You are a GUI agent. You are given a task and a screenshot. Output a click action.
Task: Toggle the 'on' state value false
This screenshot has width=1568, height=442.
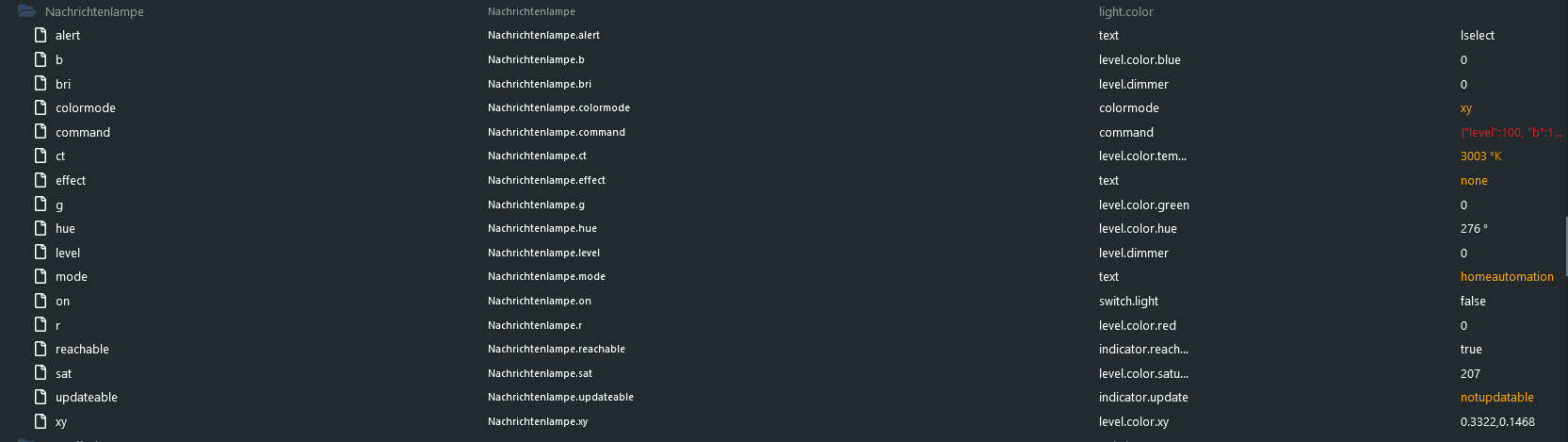(1473, 302)
